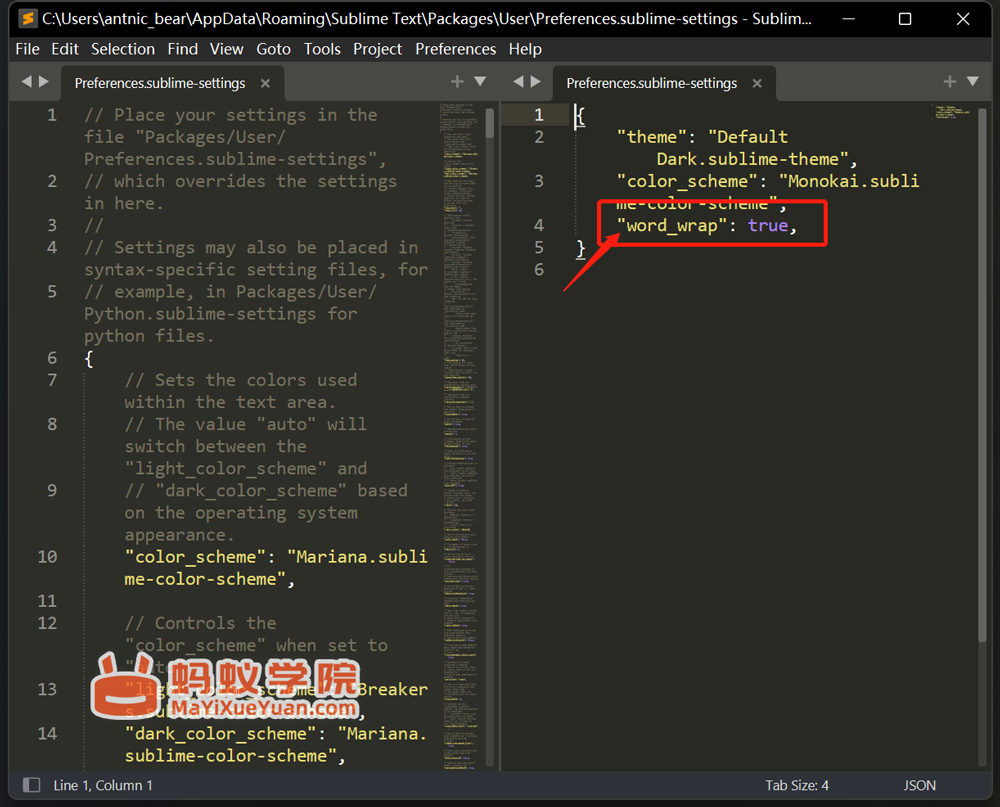Open the Project menu
The image size is (1000, 807).
click(378, 49)
